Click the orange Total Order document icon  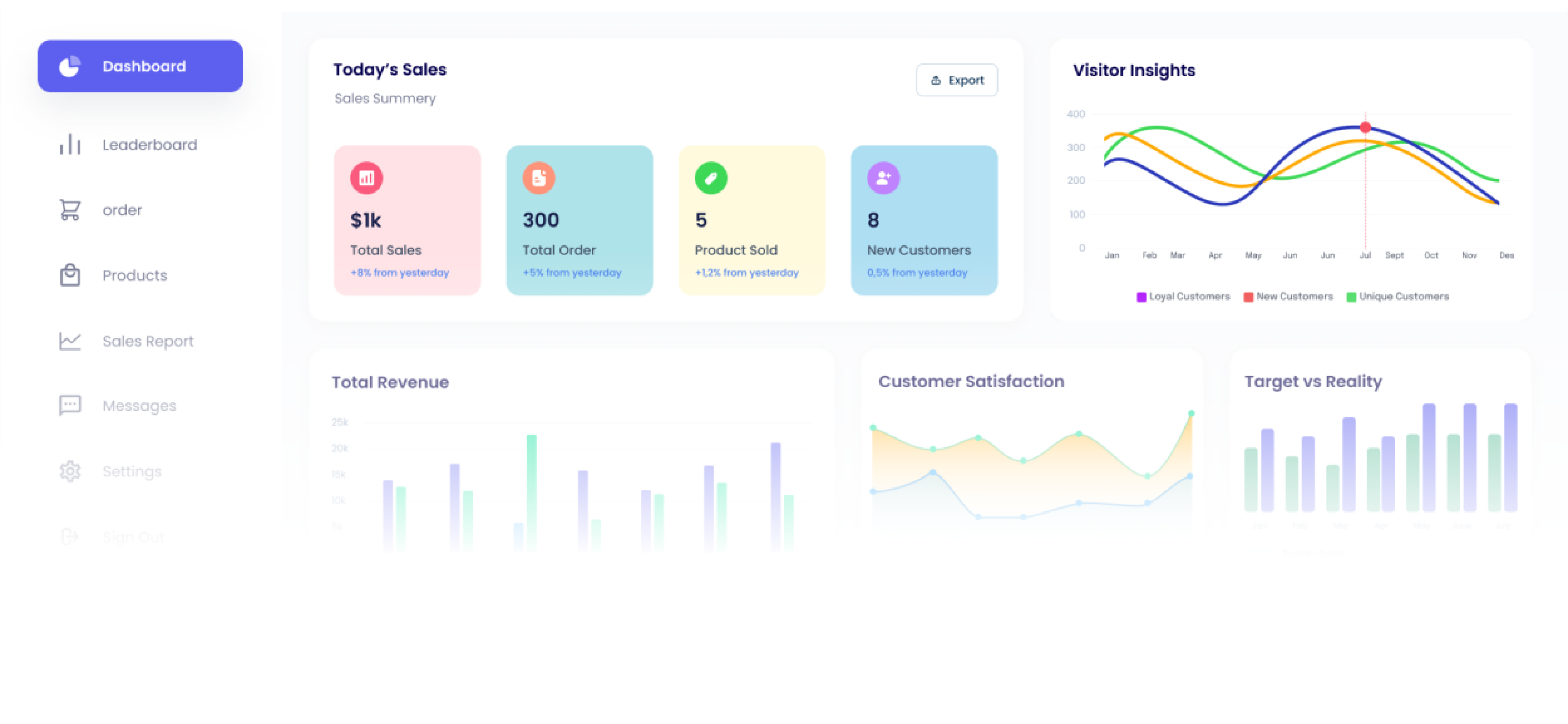(539, 178)
